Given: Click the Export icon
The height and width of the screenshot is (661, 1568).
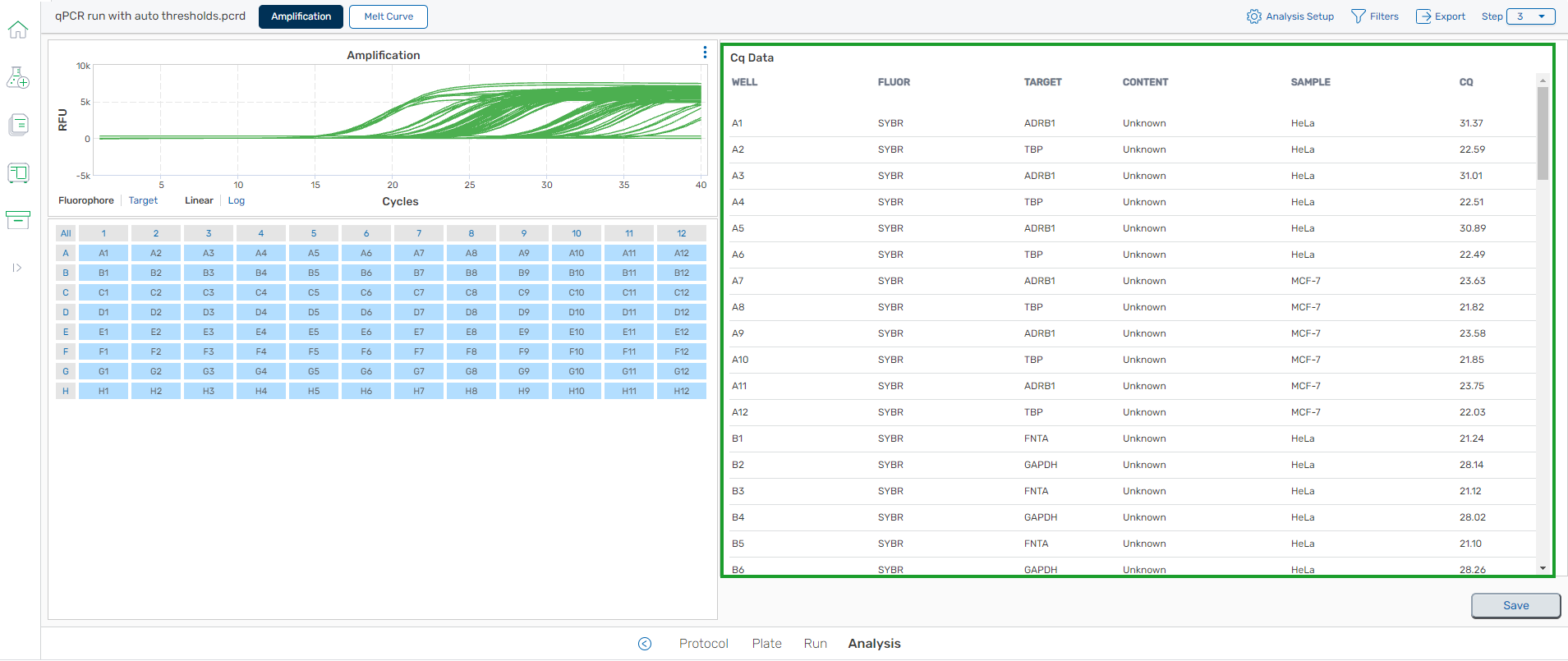Looking at the screenshot, I should pos(1423,16).
